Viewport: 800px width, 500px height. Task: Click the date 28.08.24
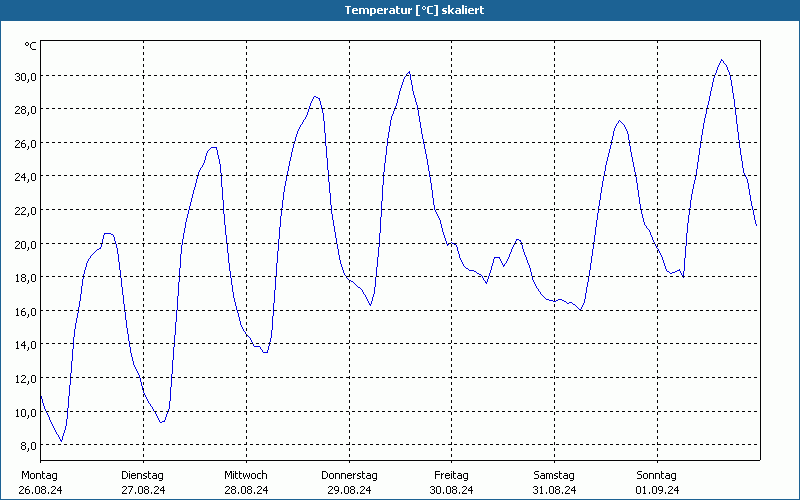[246, 490]
